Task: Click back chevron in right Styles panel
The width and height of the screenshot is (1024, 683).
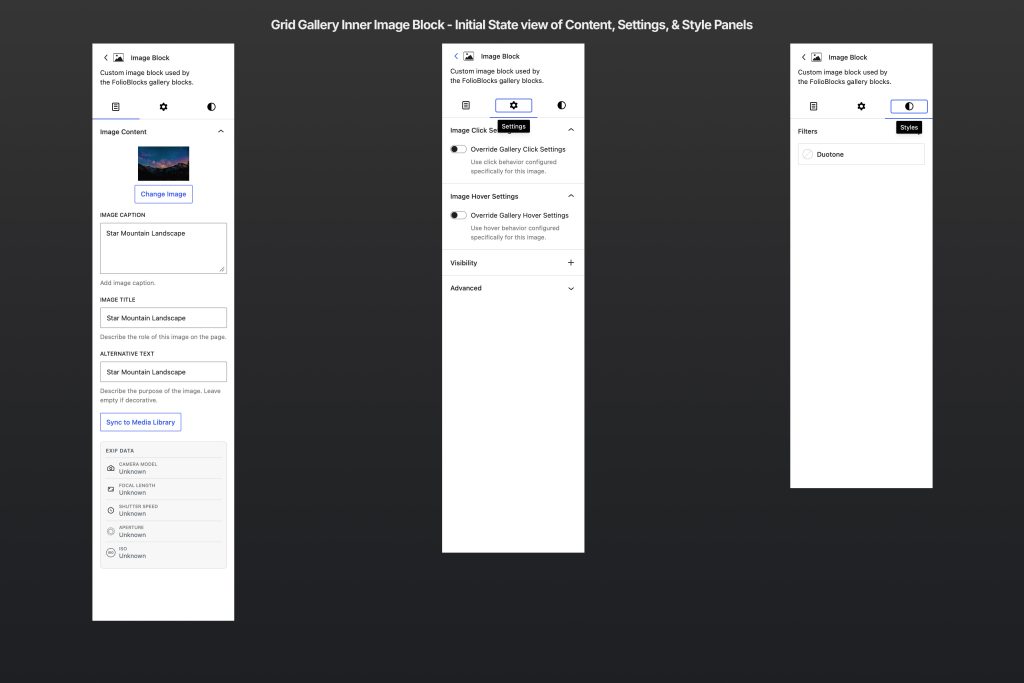Action: tap(803, 57)
